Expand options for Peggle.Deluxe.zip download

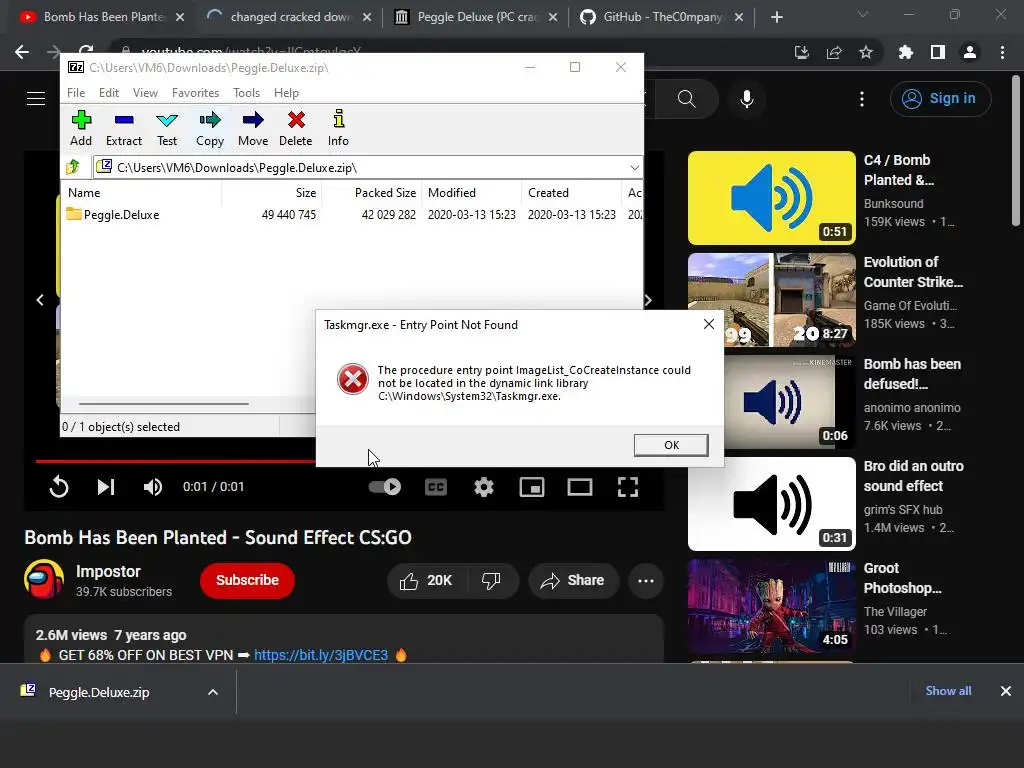(x=213, y=692)
